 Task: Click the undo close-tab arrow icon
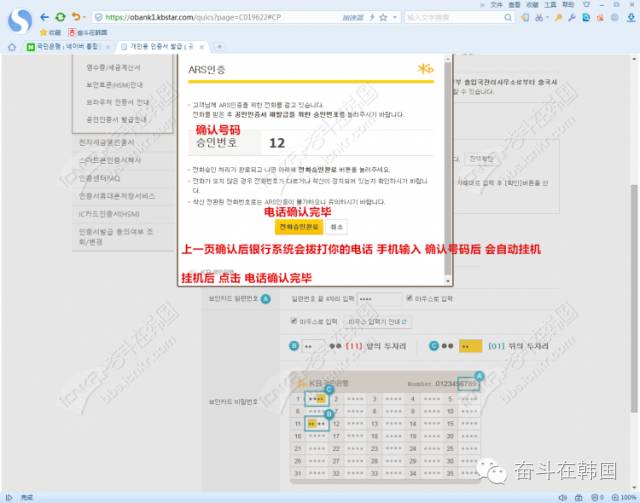pos(77,17)
